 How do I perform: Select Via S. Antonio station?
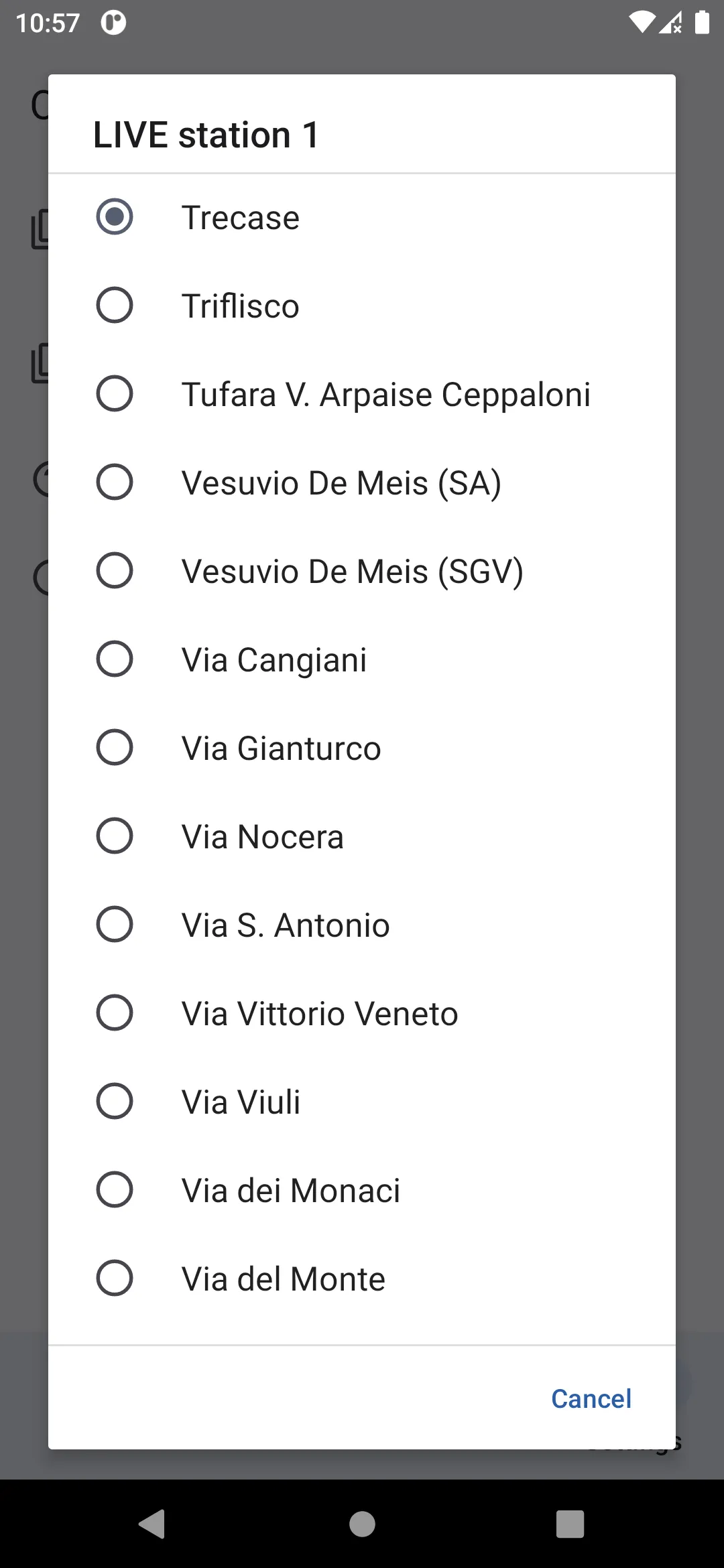(362, 925)
